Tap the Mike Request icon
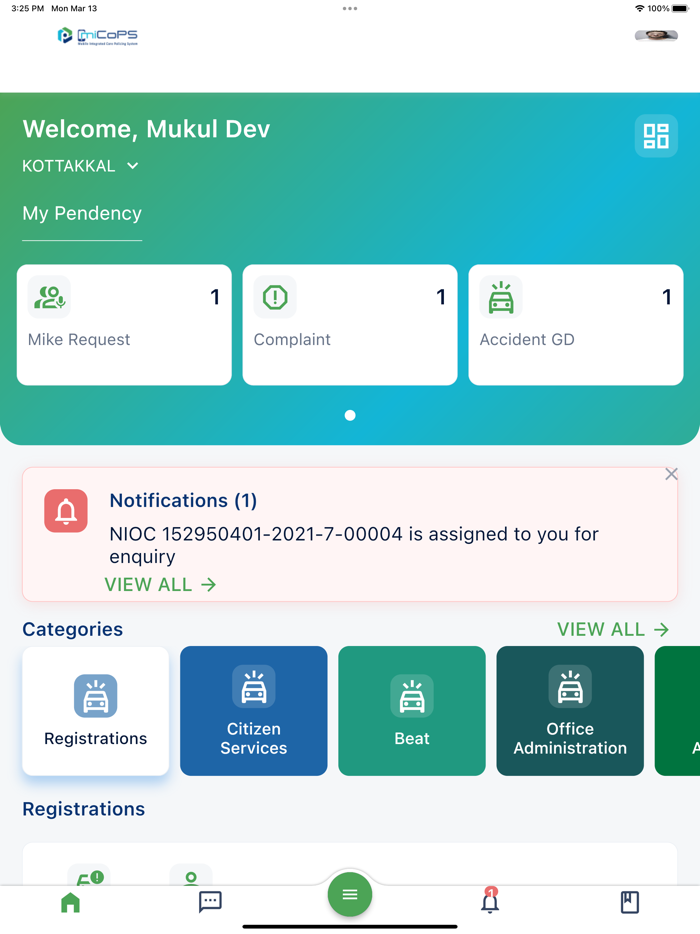 [49, 297]
